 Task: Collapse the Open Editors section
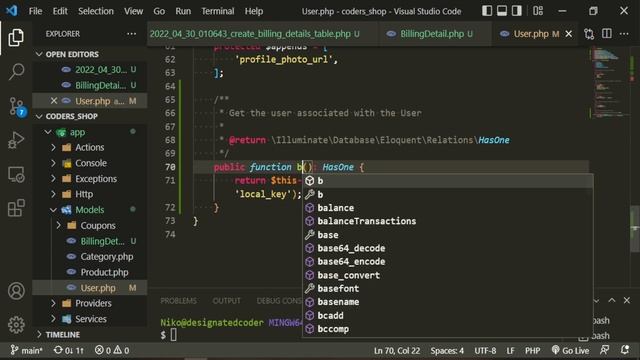(x=39, y=54)
